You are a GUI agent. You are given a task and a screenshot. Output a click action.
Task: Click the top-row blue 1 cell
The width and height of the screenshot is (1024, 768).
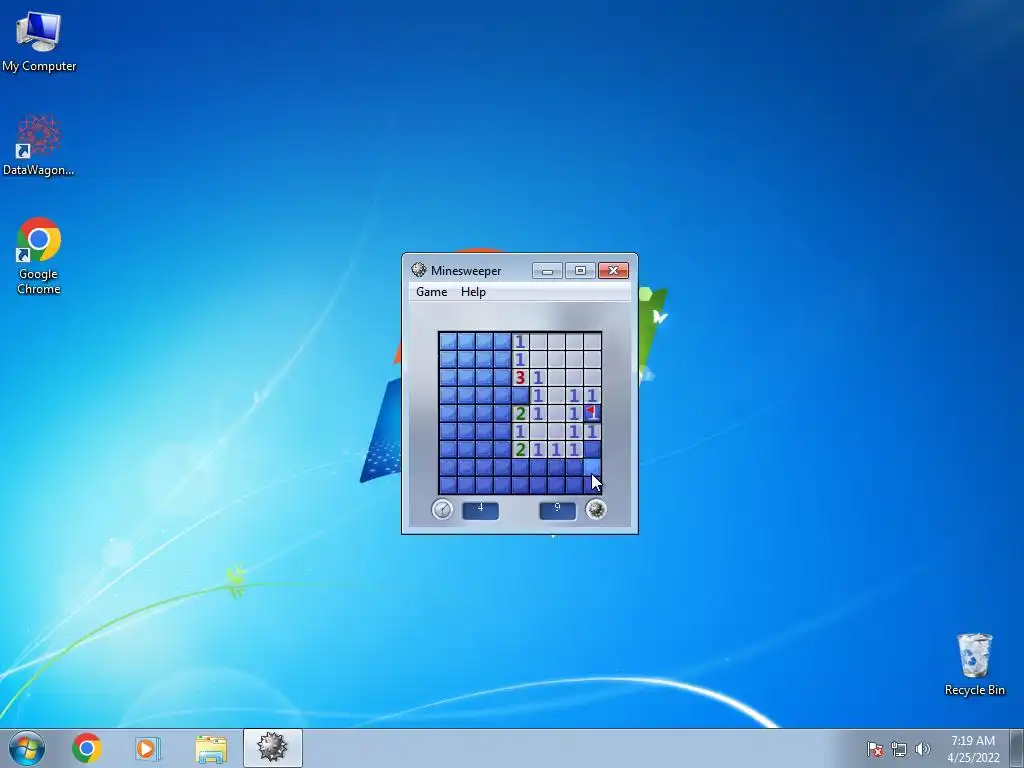520,342
